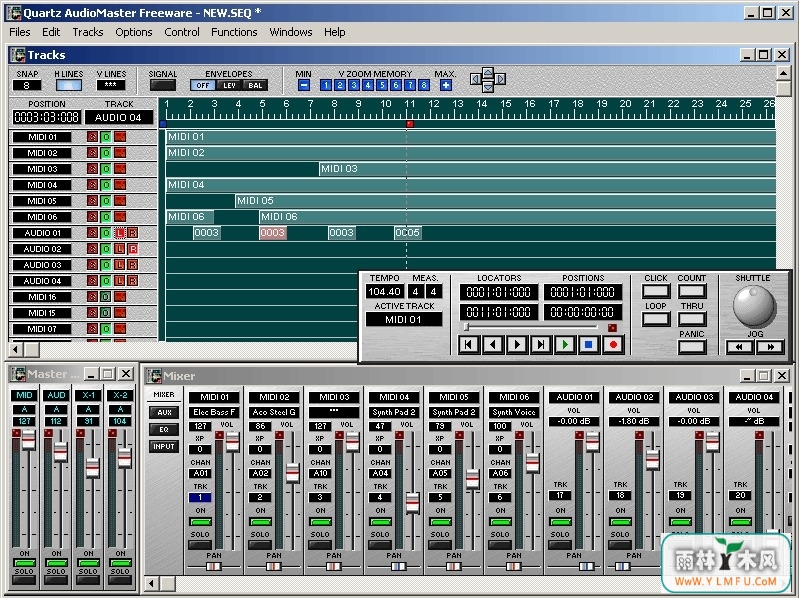Click the MIDI 01 volume fader in Mixer
799x598 pixels.
coord(233,442)
